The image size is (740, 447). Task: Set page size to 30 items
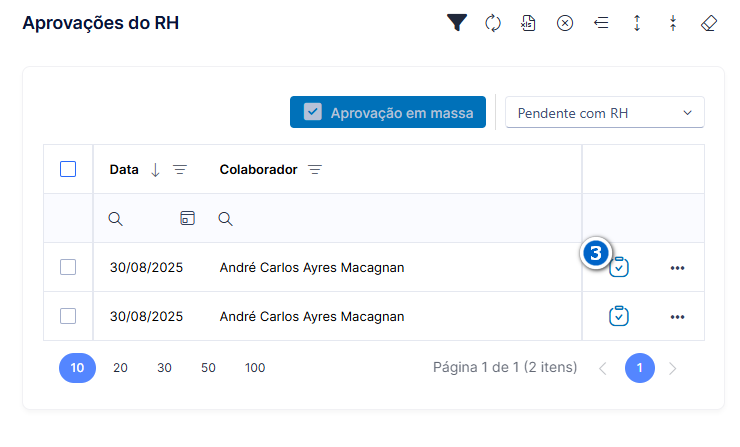pos(164,368)
